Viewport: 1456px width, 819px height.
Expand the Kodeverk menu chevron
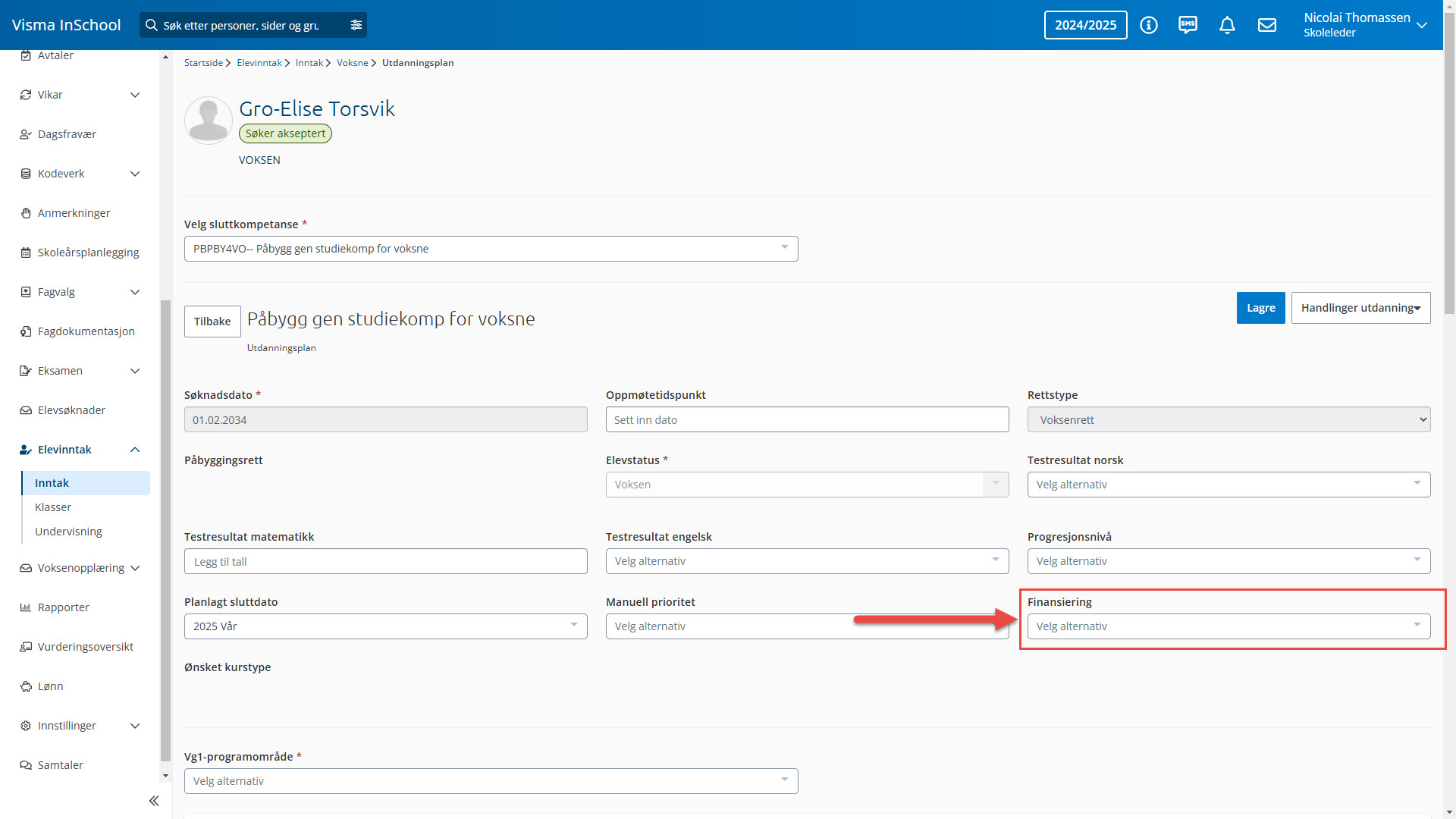(135, 174)
